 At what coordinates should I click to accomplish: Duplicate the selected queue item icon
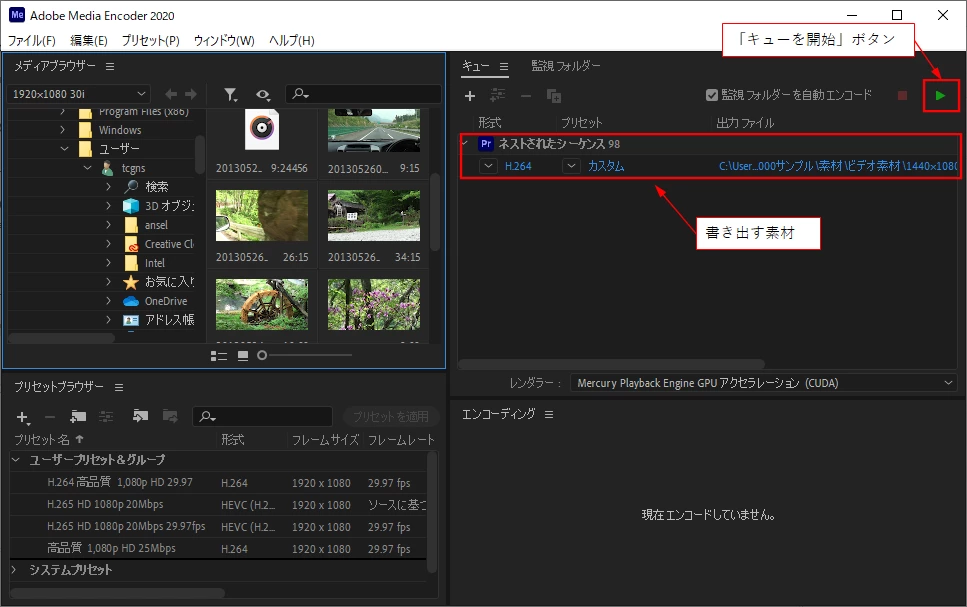pyautogui.click(x=554, y=96)
